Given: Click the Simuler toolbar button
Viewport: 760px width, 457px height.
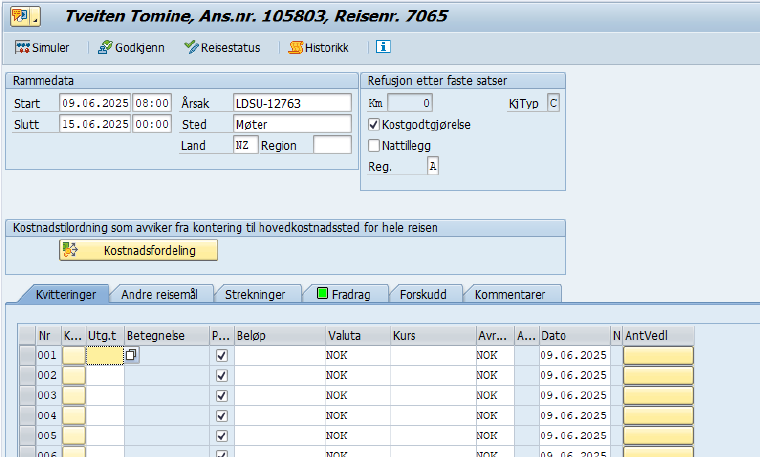Looking at the screenshot, I should tap(42, 47).
